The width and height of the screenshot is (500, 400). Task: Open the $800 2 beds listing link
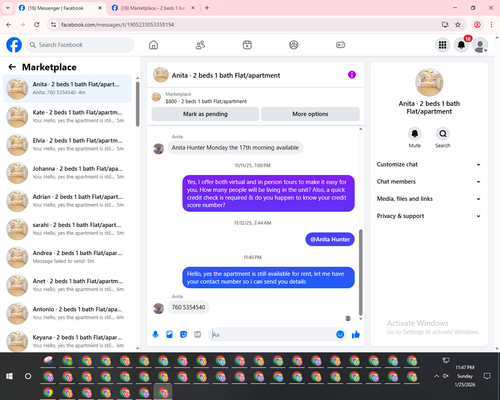click(206, 101)
